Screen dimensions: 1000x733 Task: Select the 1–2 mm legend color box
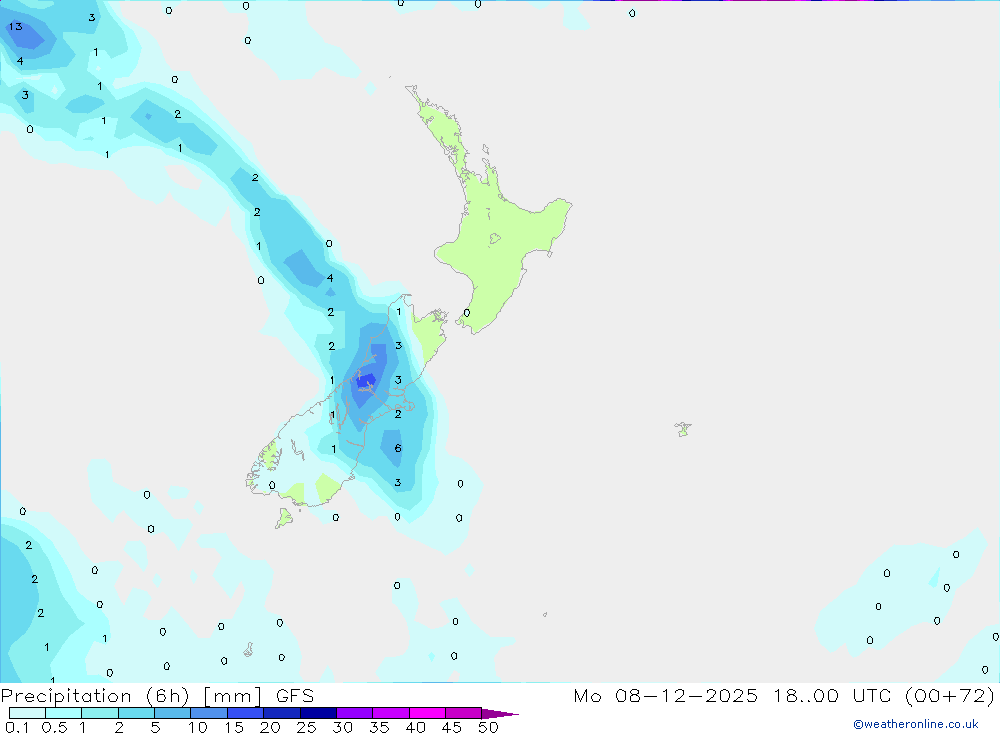[x=99, y=713]
